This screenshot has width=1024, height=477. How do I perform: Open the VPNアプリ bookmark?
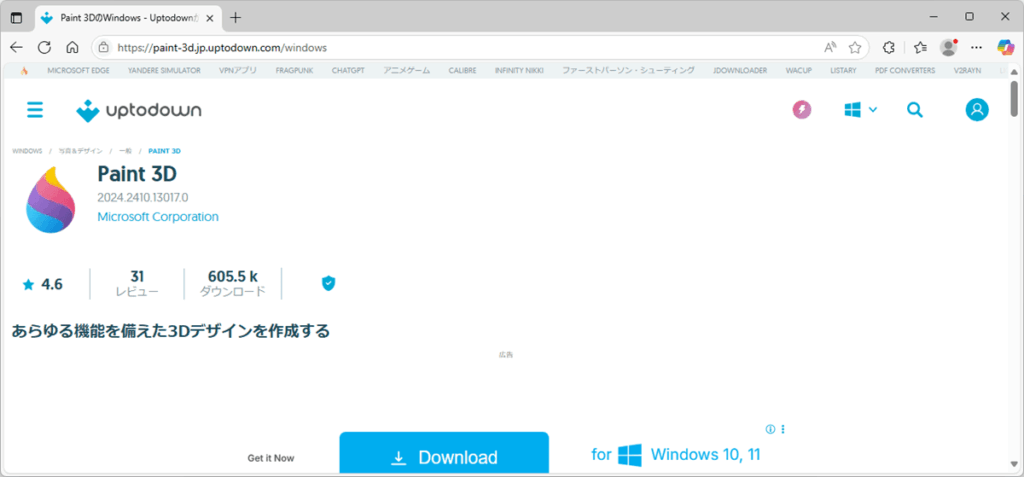[x=238, y=71]
